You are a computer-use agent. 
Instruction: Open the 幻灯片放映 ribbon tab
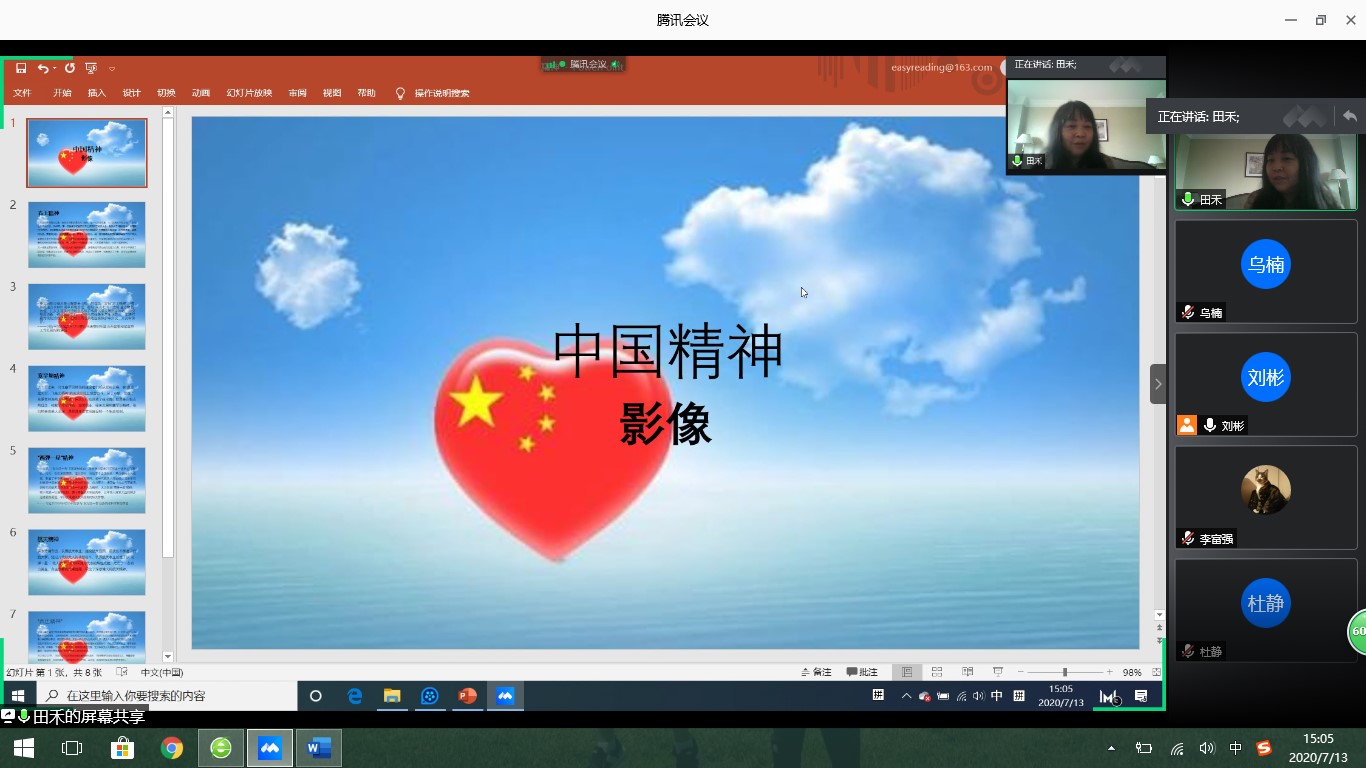[249, 93]
